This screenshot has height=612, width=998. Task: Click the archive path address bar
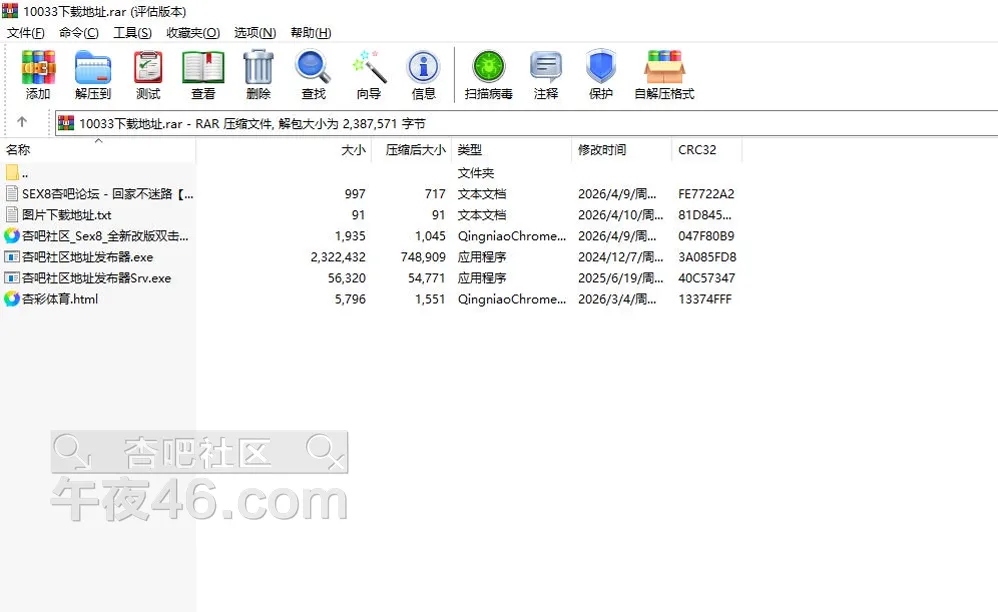click(x=530, y=124)
